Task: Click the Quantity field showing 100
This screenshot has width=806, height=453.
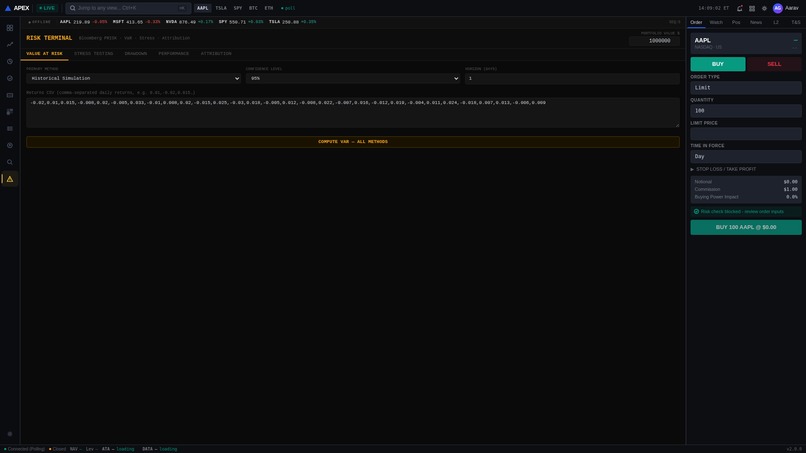Action: coord(746,111)
